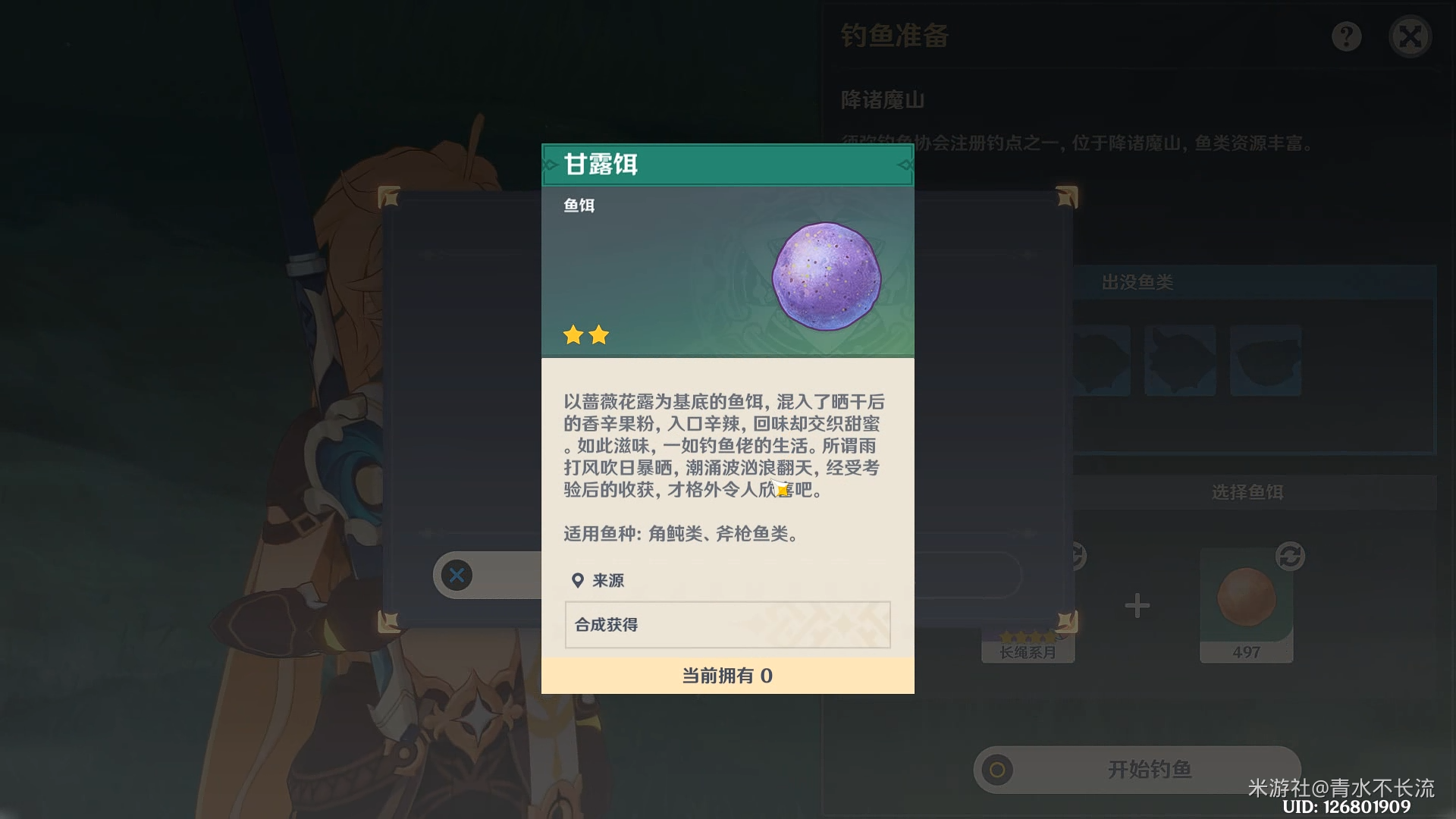The width and height of the screenshot is (1456, 819).
Task: Open the question mark help icon
Action: pos(1347,36)
